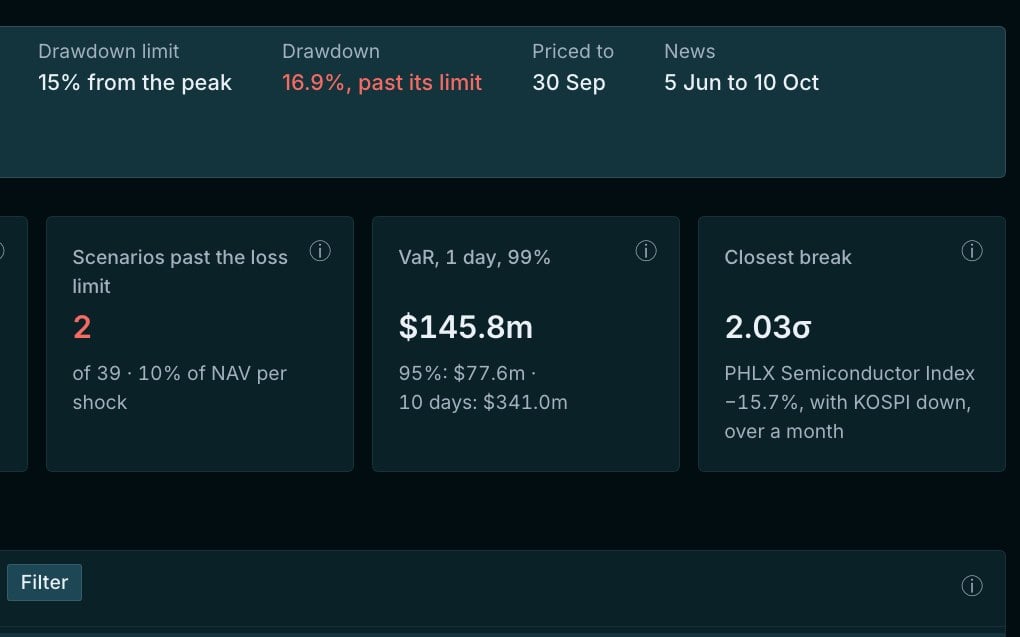Click the 'Closest break' heading
Screen dimensions: 1020x637
[788, 257]
